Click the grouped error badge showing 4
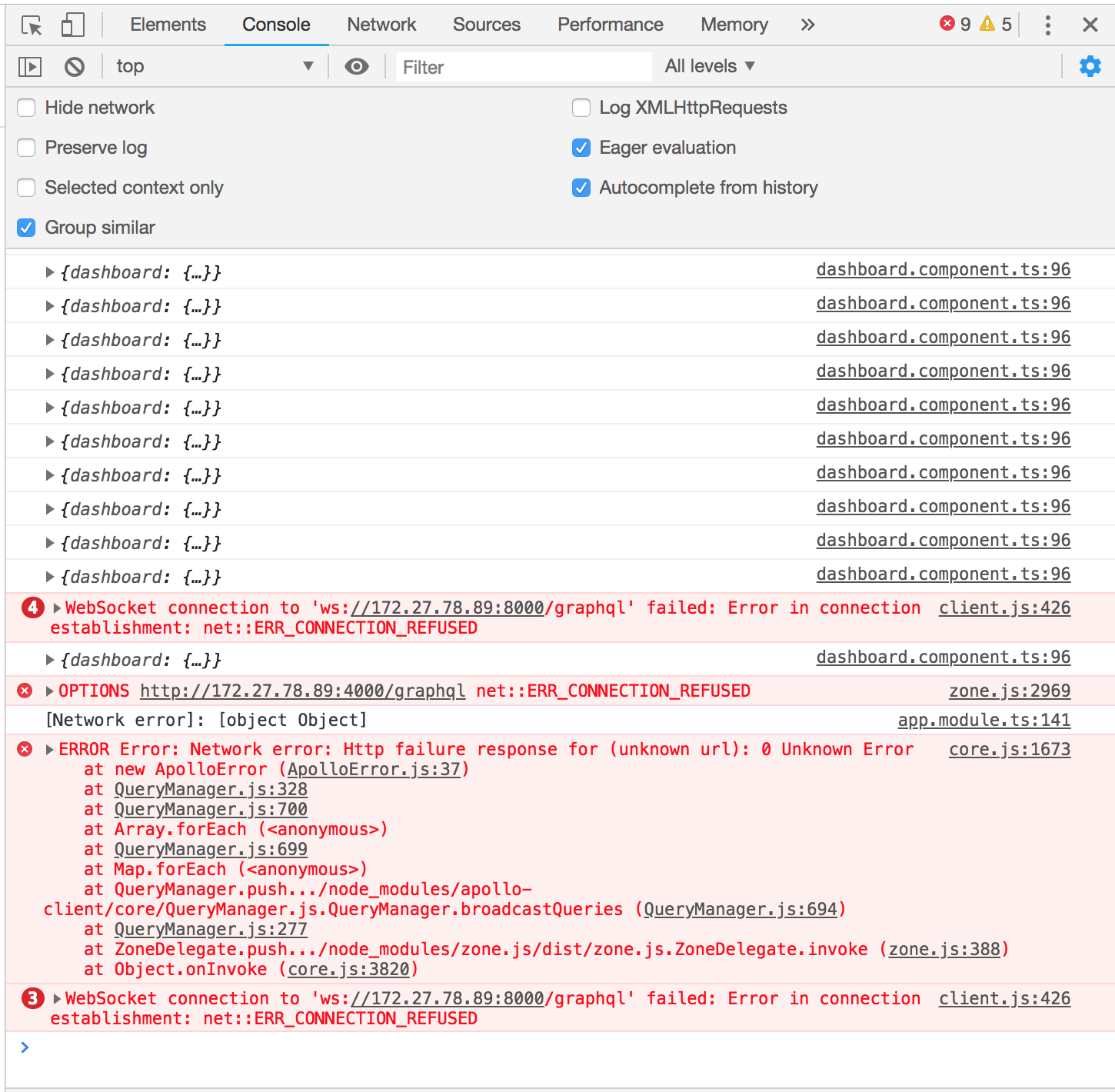This screenshot has height=1092, width=1115. click(32, 608)
